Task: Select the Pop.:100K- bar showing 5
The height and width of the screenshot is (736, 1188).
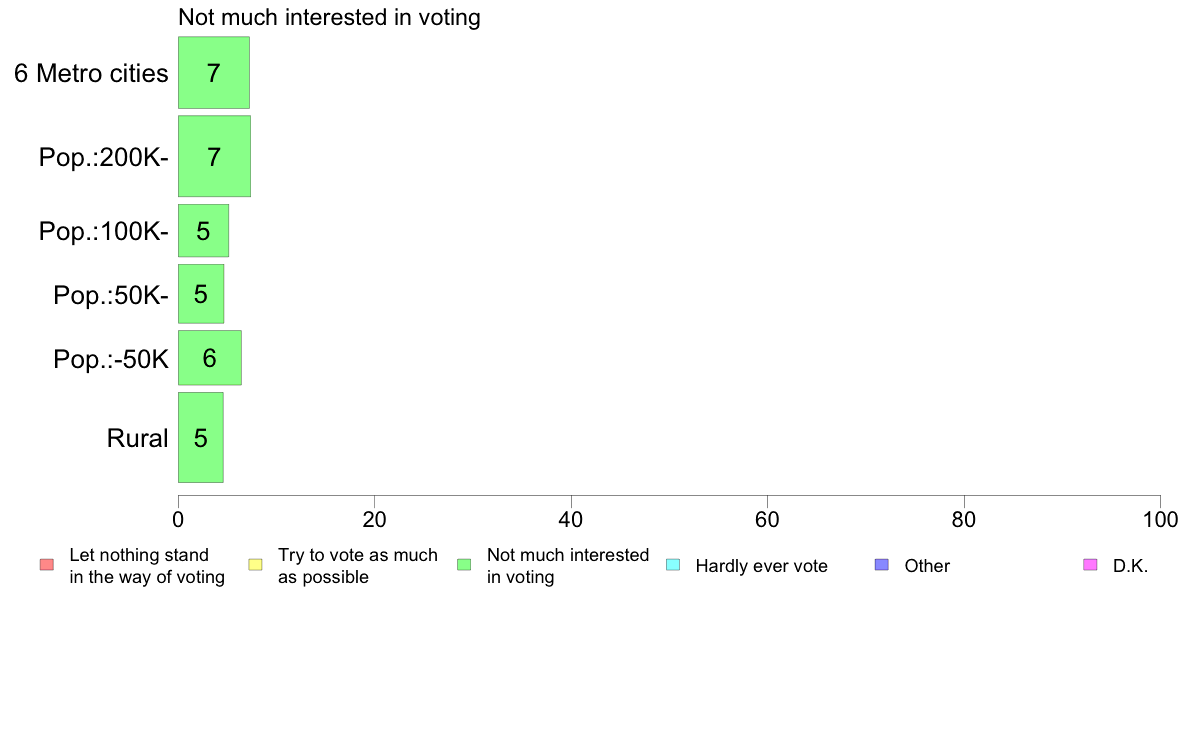Action: (x=203, y=230)
